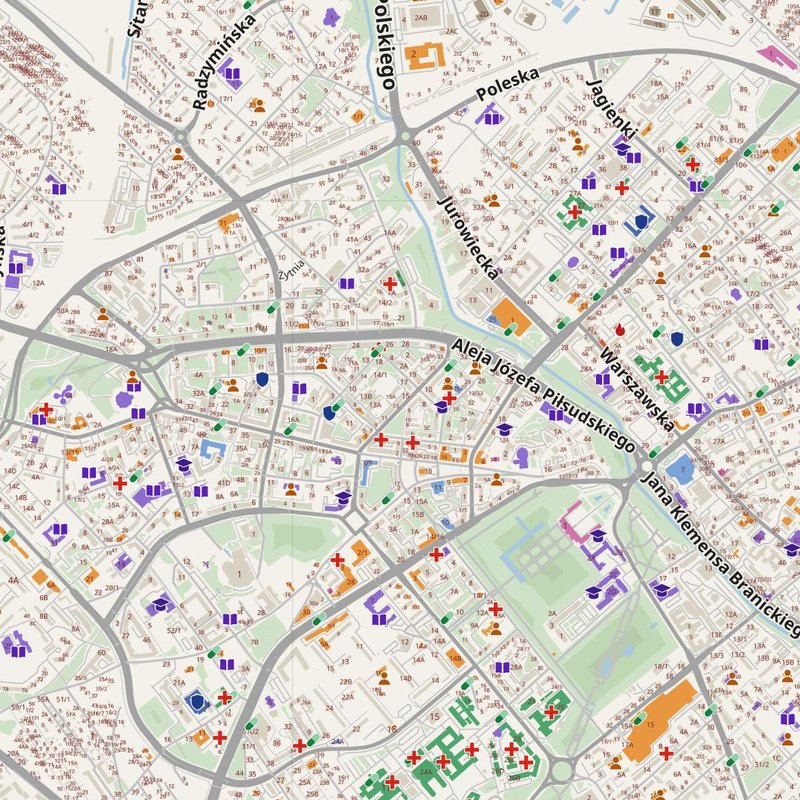Image resolution: width=800 pixels, height=800 pixels.
Task: Click building number 14D
Action: click(10, 471)
